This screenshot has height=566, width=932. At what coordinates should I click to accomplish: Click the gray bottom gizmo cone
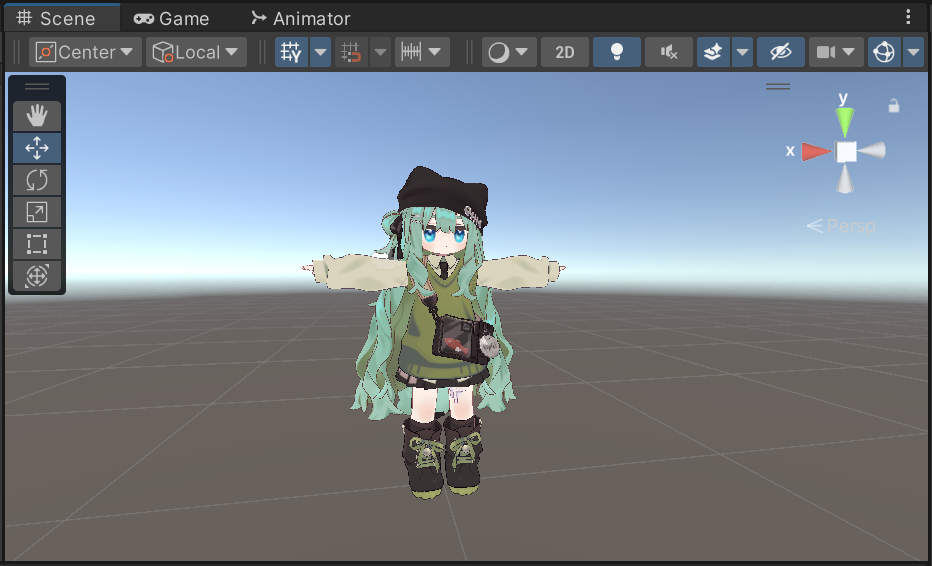[845, 179]
